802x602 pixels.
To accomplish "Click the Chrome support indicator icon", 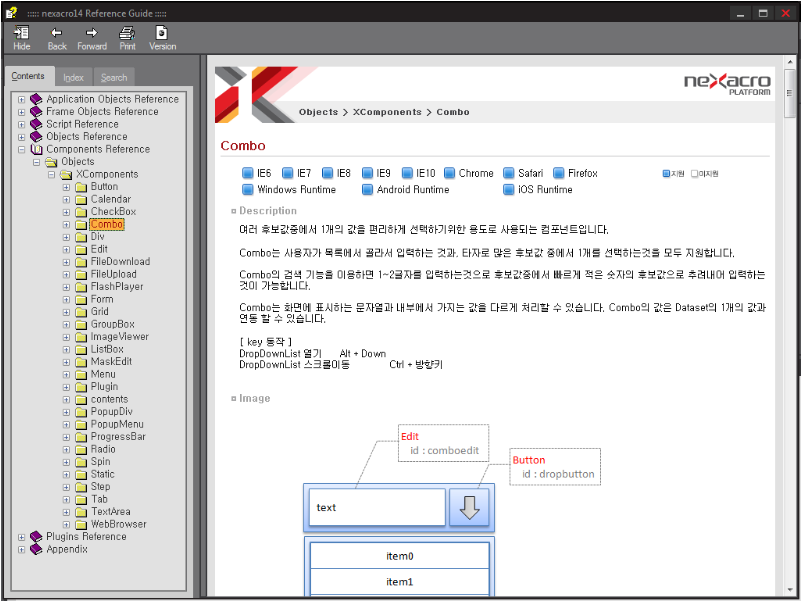I will click(x=449, y=173).
